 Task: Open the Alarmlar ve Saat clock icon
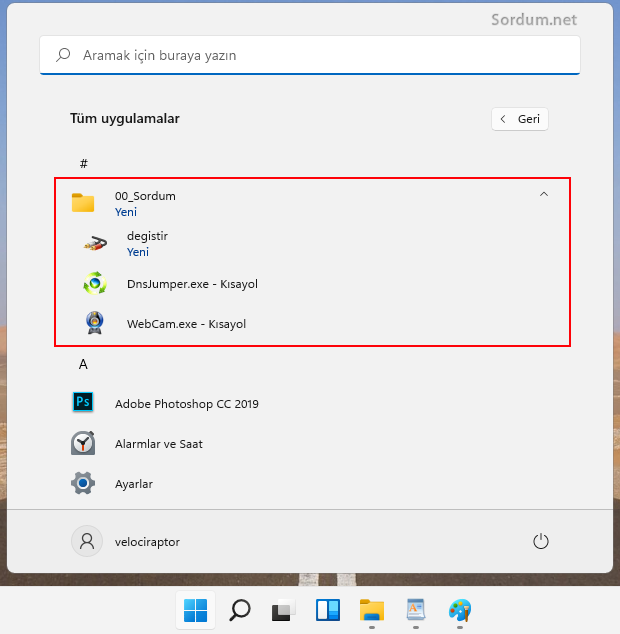tap(83, 443)
